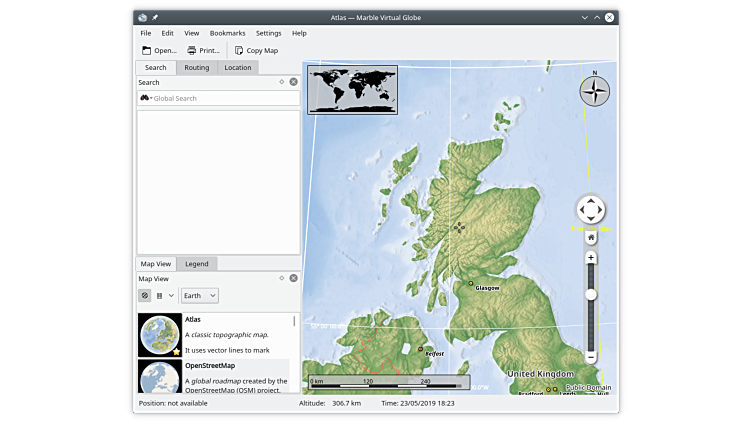This screenshot has width=752, height=423.
Task: Click the Open toolbar icon
Action: click(x=147, y=50)
